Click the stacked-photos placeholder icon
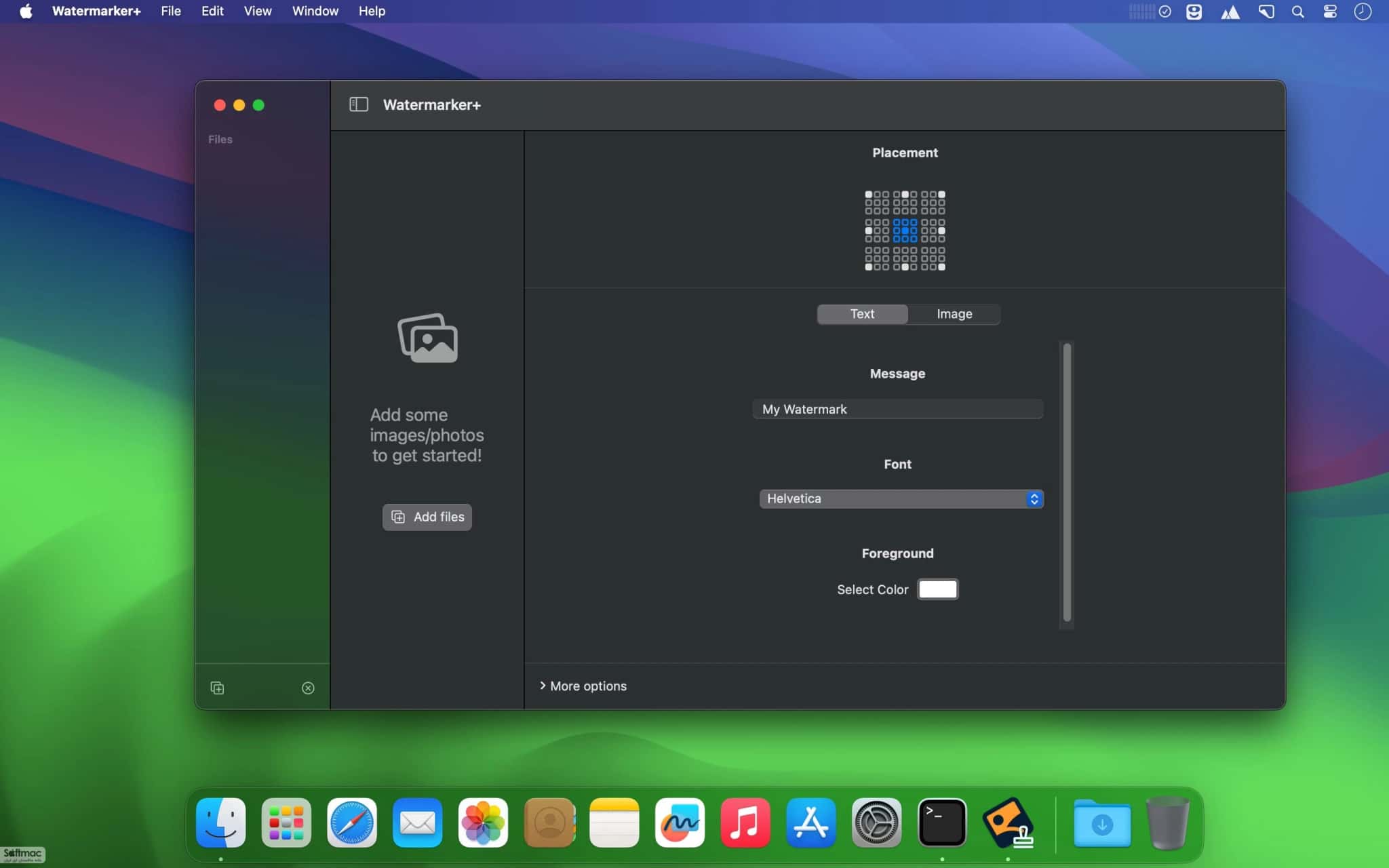 (x=427, y=338)
